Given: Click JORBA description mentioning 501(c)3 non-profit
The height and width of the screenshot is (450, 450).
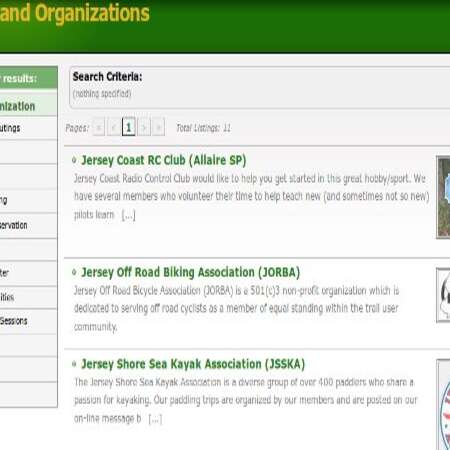Looking at the screenshot, I should pos(236,309).
